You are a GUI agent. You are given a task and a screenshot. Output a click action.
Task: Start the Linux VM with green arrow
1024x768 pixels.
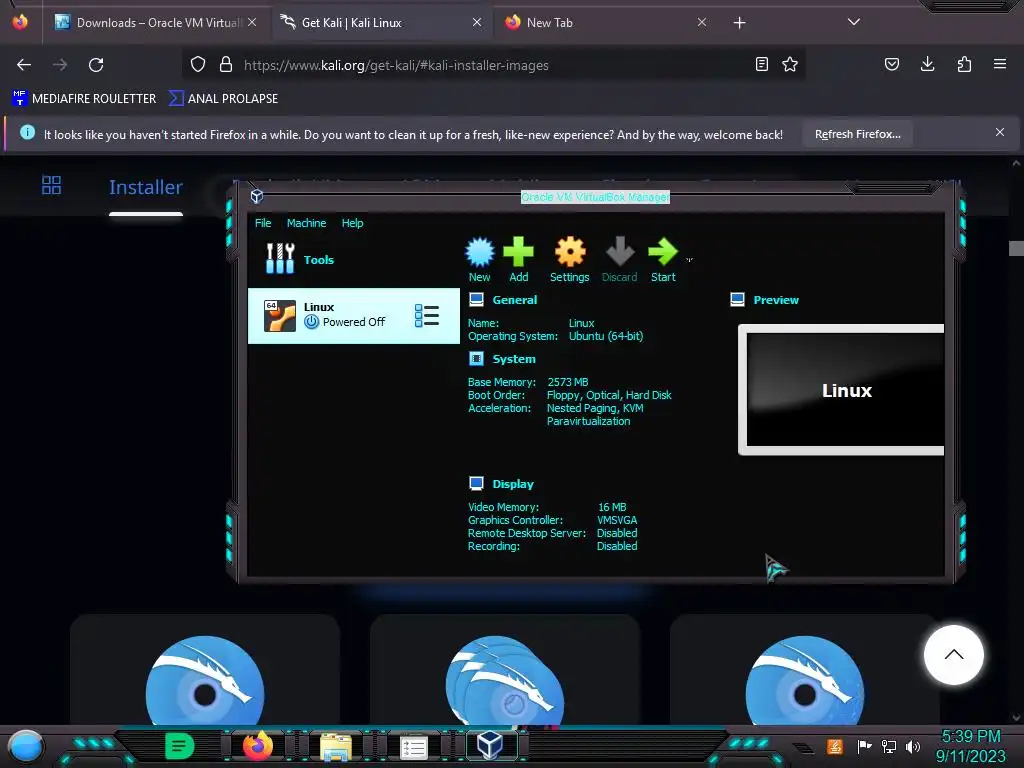[663, 259]
